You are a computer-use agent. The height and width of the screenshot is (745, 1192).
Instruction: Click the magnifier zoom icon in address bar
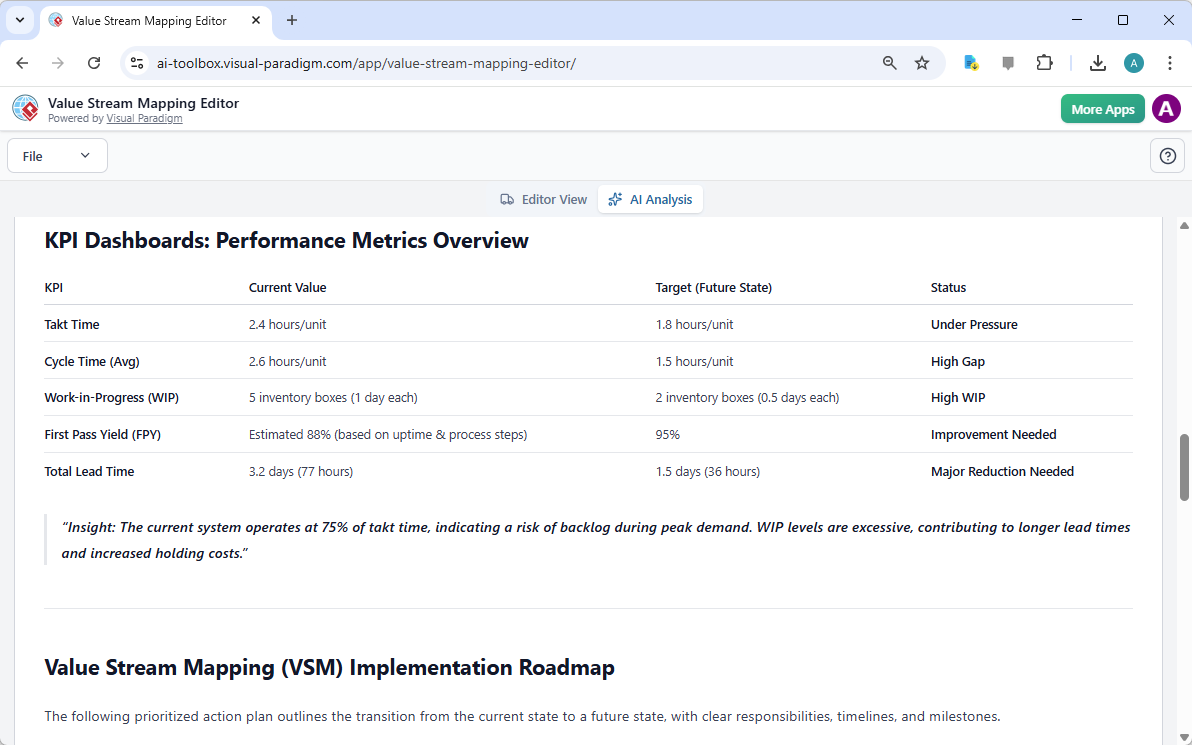(889, 62)
